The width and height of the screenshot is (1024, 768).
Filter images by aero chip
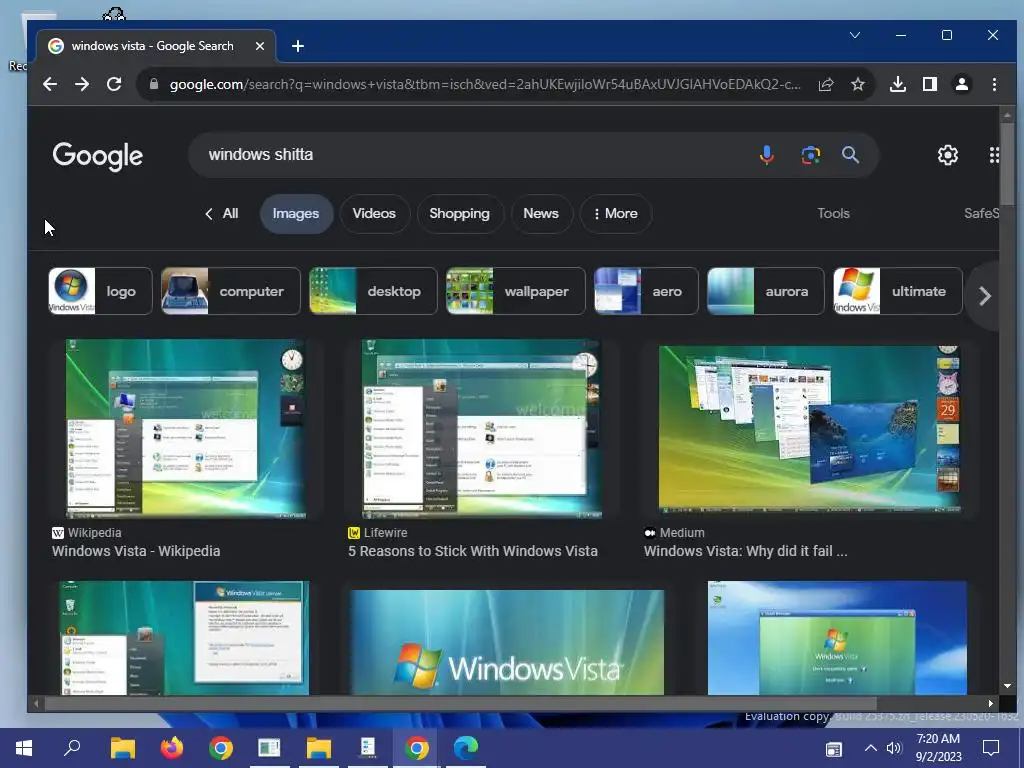[x=646, y=291]
